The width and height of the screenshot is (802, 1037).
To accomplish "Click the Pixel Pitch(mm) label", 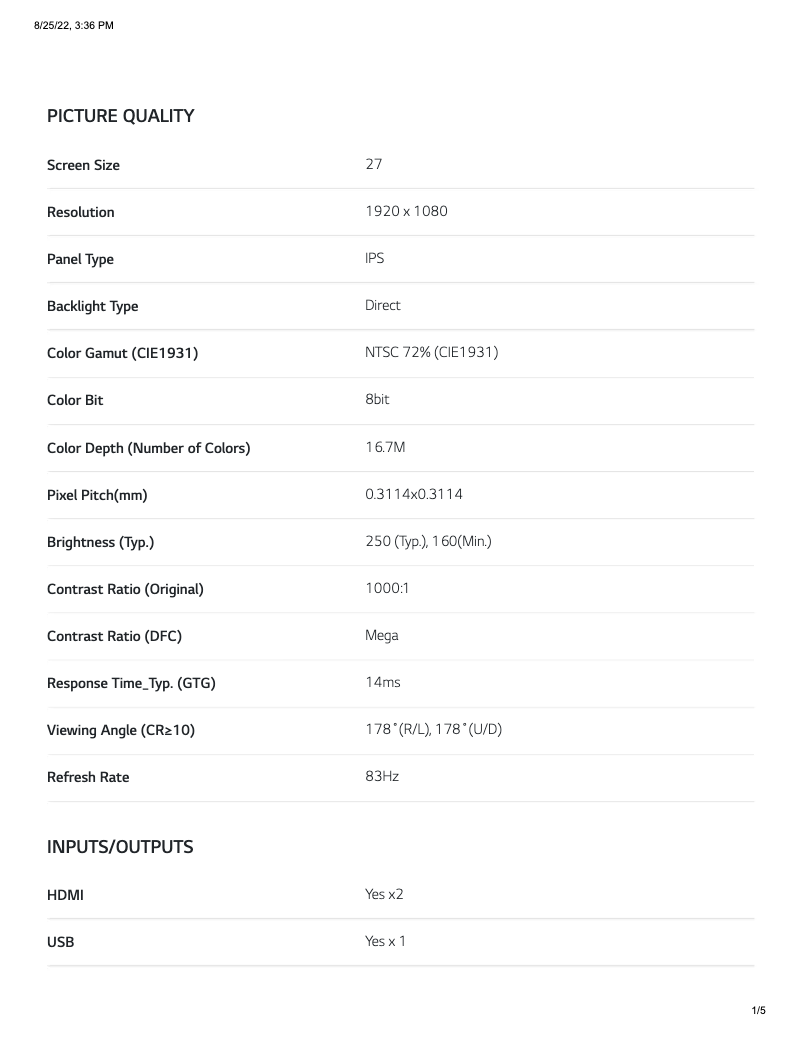I will click(97, 495).
